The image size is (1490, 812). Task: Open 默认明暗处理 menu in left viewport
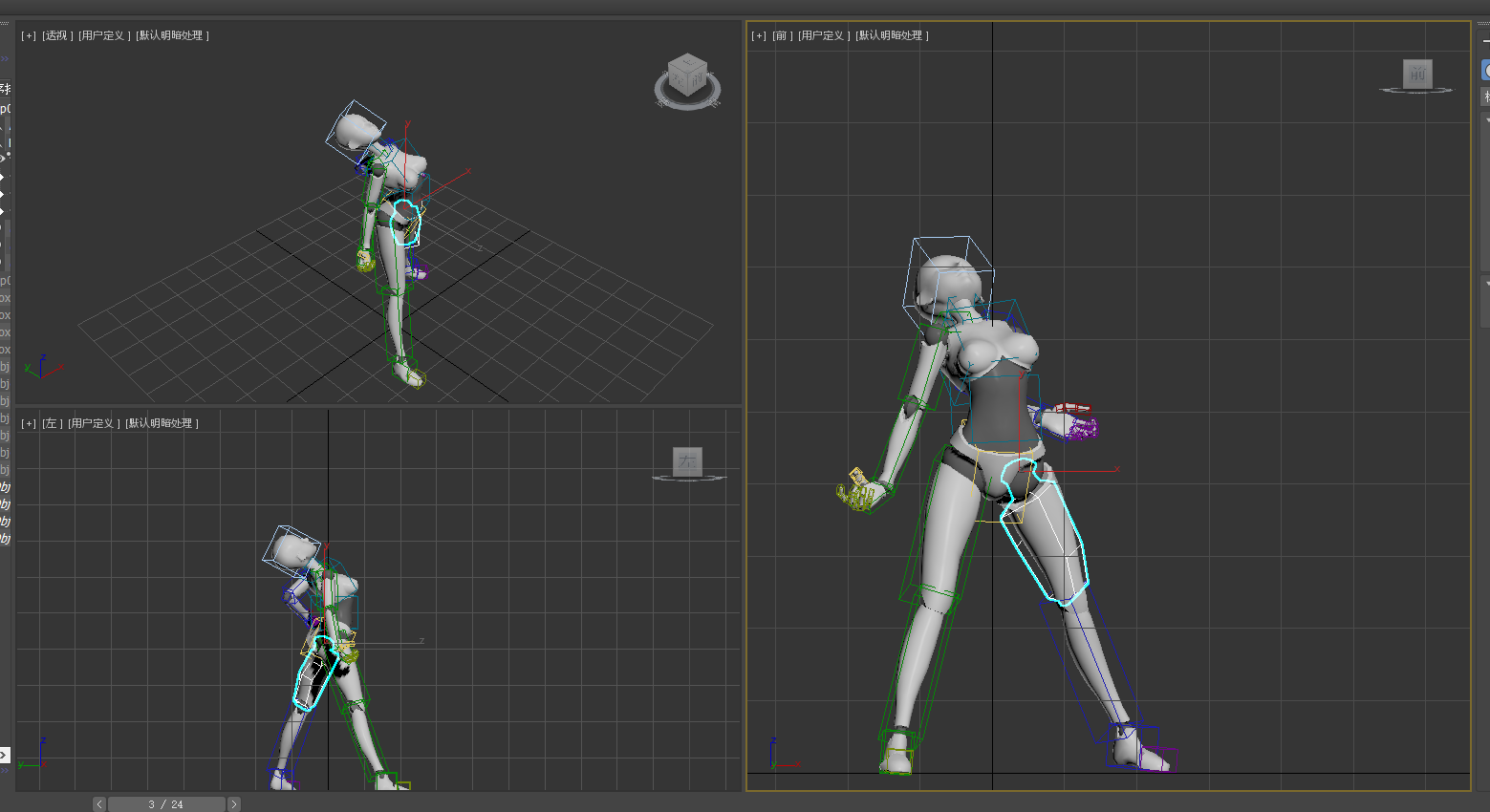pos(162,423)
